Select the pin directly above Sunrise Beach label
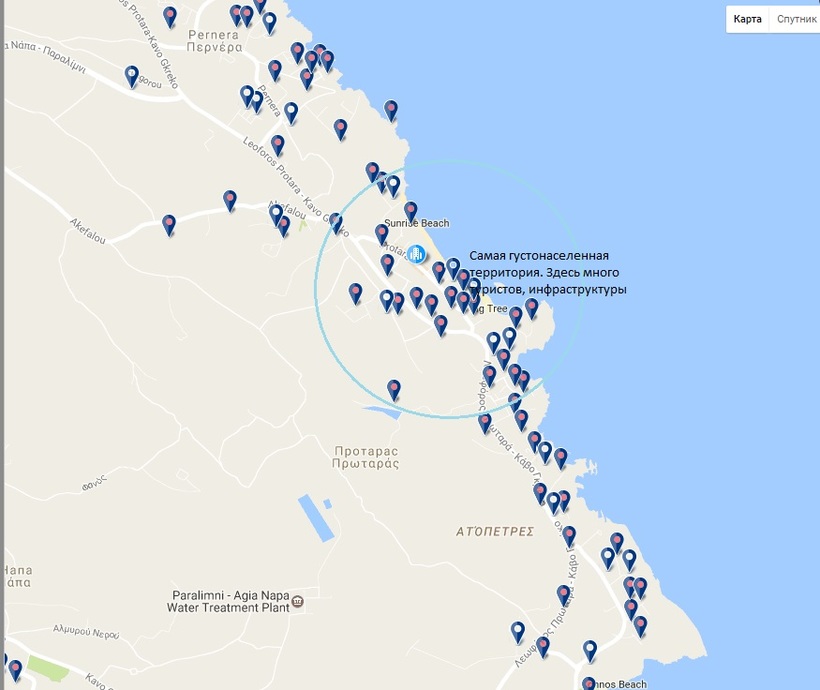 410,211
